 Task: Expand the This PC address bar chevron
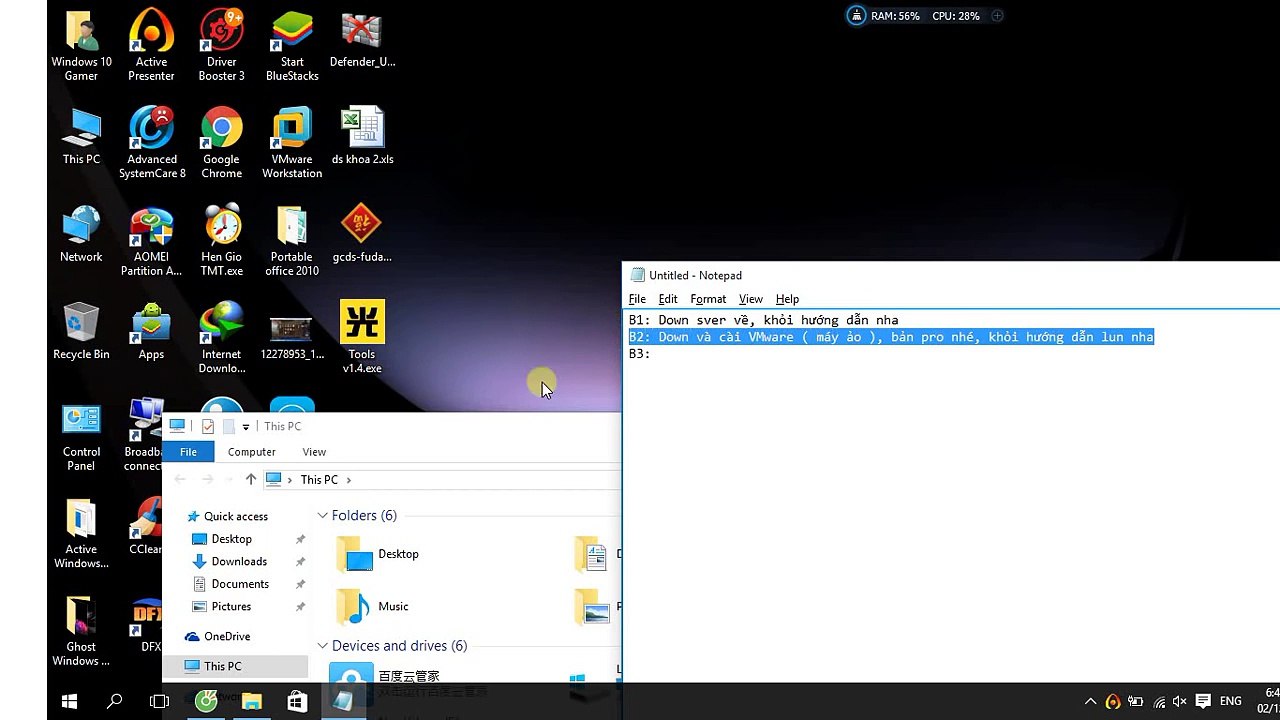[x=349, y=480]
